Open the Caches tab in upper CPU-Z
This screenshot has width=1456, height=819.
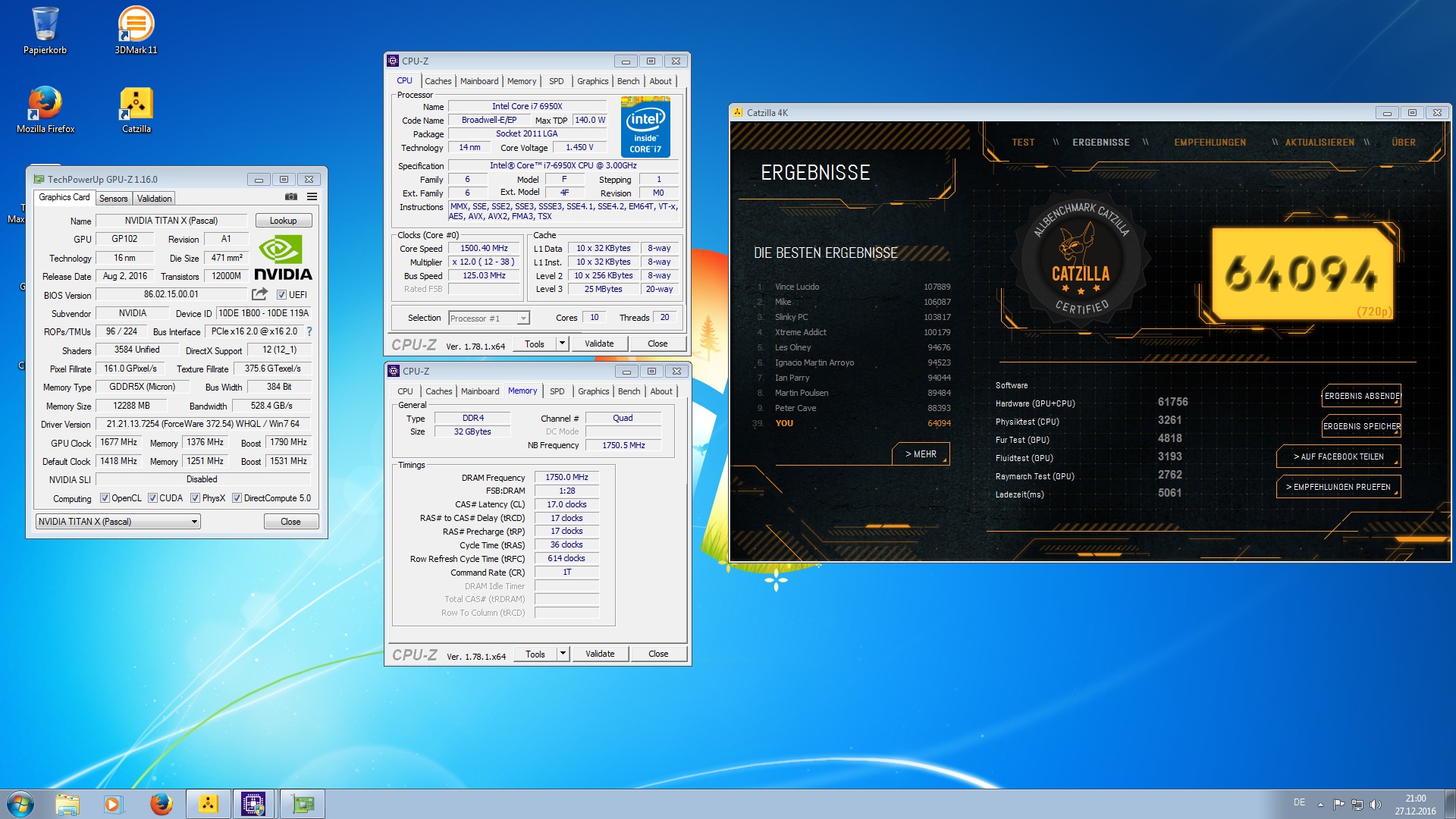[x=438, y=81]
